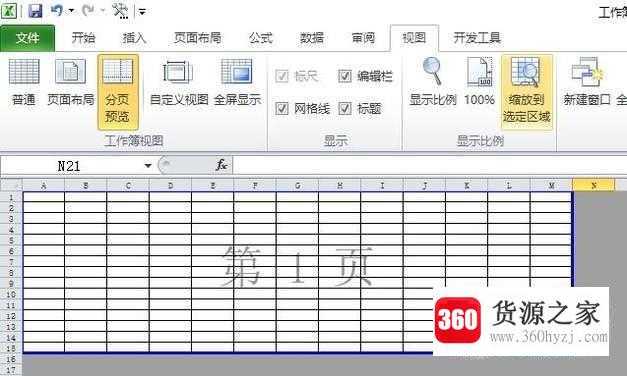Select highlighted column N header
This screenshot has height=376, width=627.
click(x=593, y=186)
